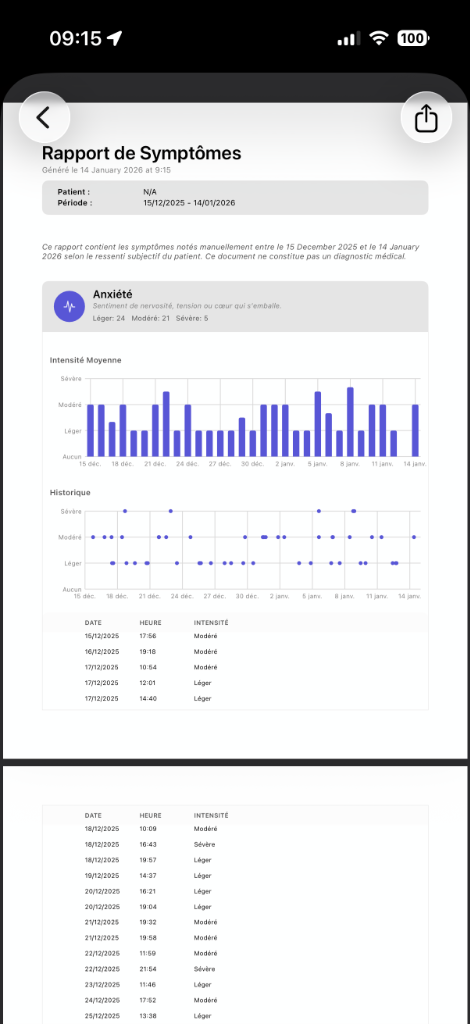Tap the row with time 12:01

[235, 682]
